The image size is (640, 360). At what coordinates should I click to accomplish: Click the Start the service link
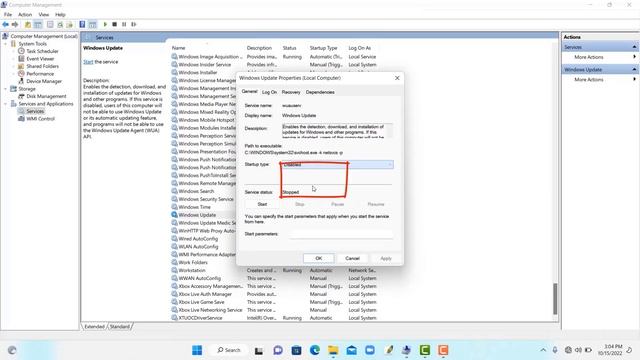tap(88, 62)
